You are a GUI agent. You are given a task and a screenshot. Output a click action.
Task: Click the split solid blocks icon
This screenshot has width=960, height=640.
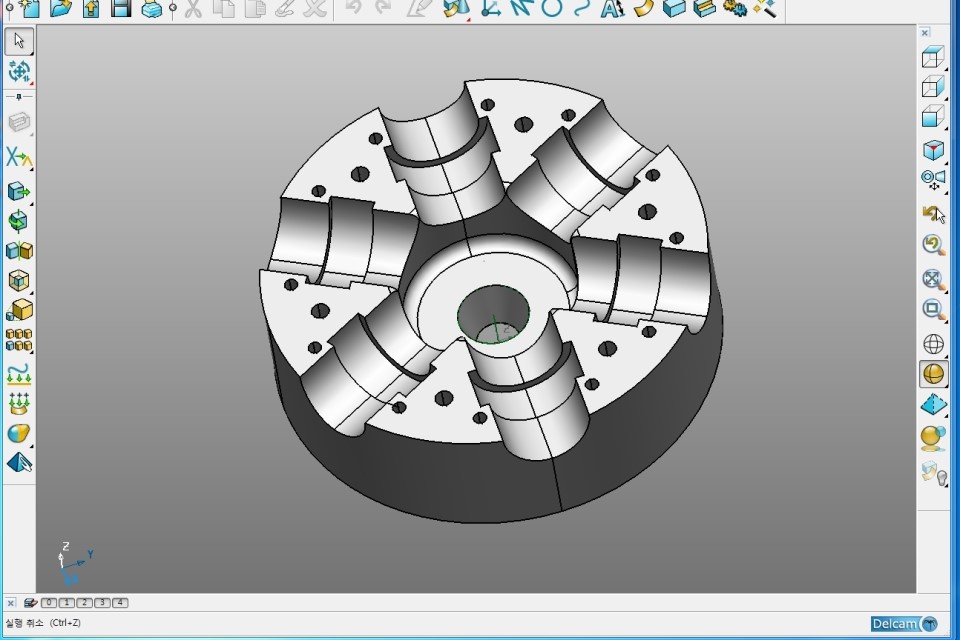point(19,250)
